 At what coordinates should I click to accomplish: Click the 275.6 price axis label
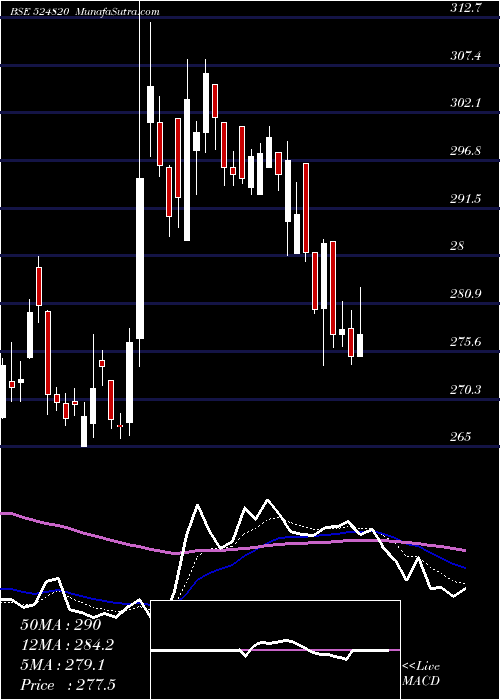point(466,342)
